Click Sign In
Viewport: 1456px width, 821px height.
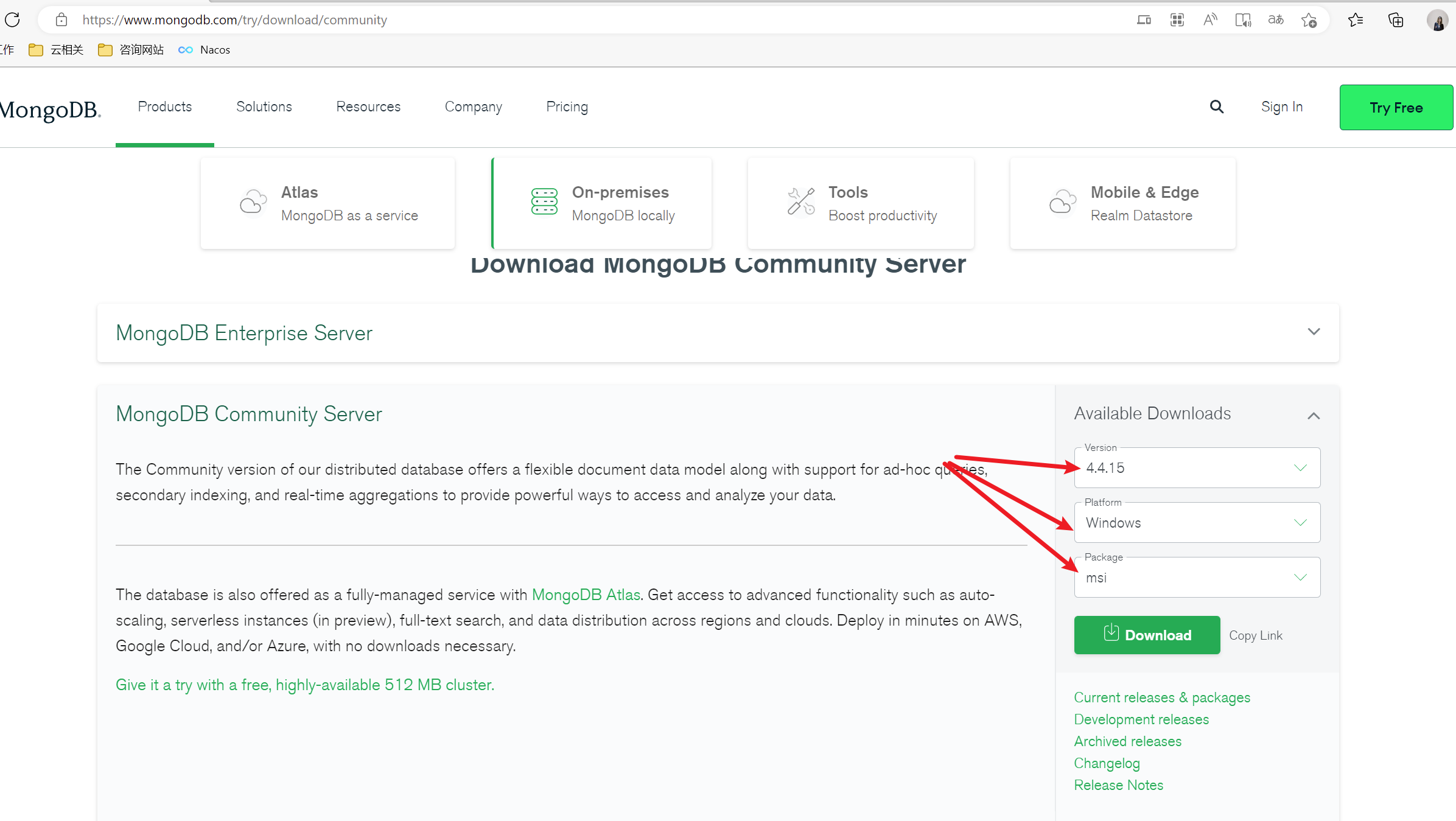pos(1282,107)
